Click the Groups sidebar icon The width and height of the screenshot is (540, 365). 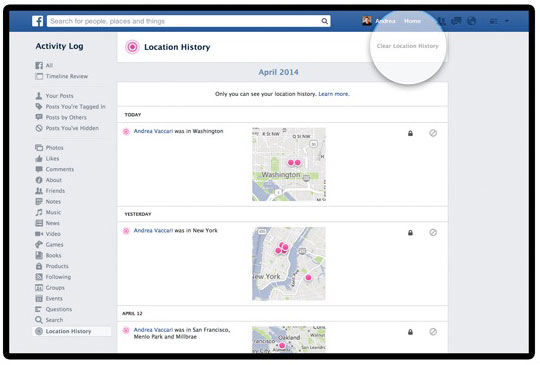pyautogui.click(x=39, y=288)
